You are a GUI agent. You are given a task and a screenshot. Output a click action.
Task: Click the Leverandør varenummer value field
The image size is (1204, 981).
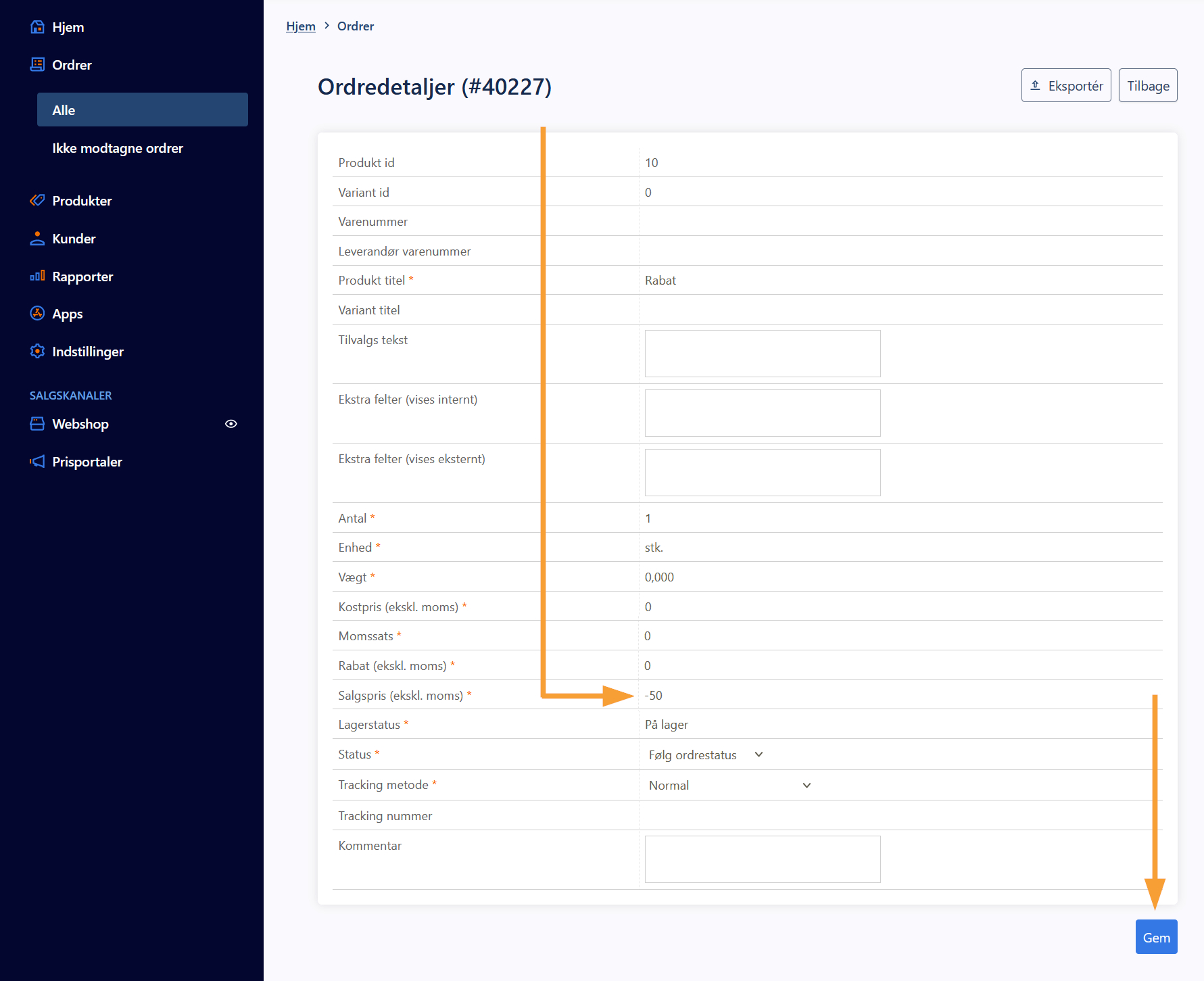900,251
